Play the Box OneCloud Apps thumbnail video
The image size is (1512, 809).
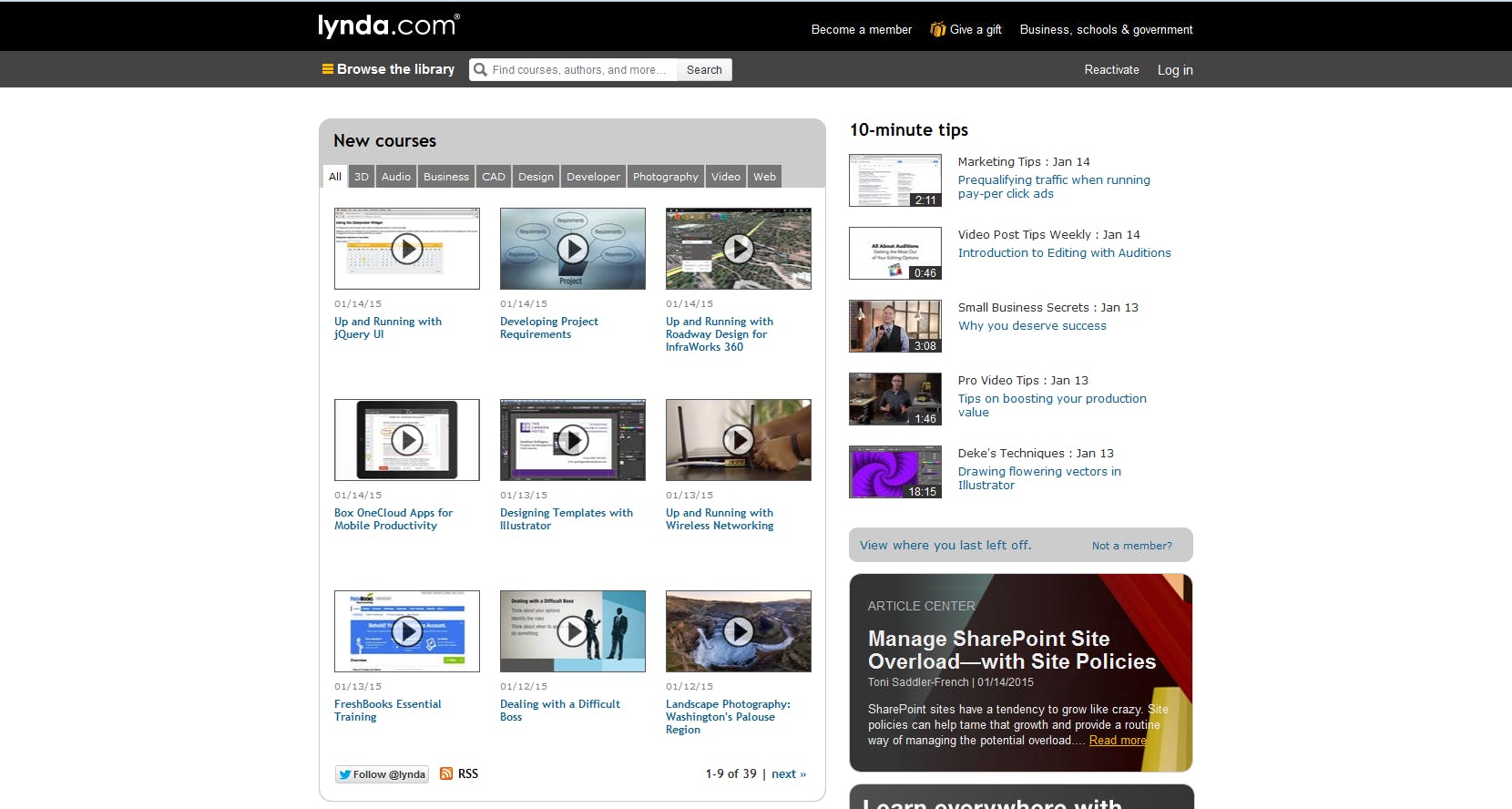click(x=407, y=440)
